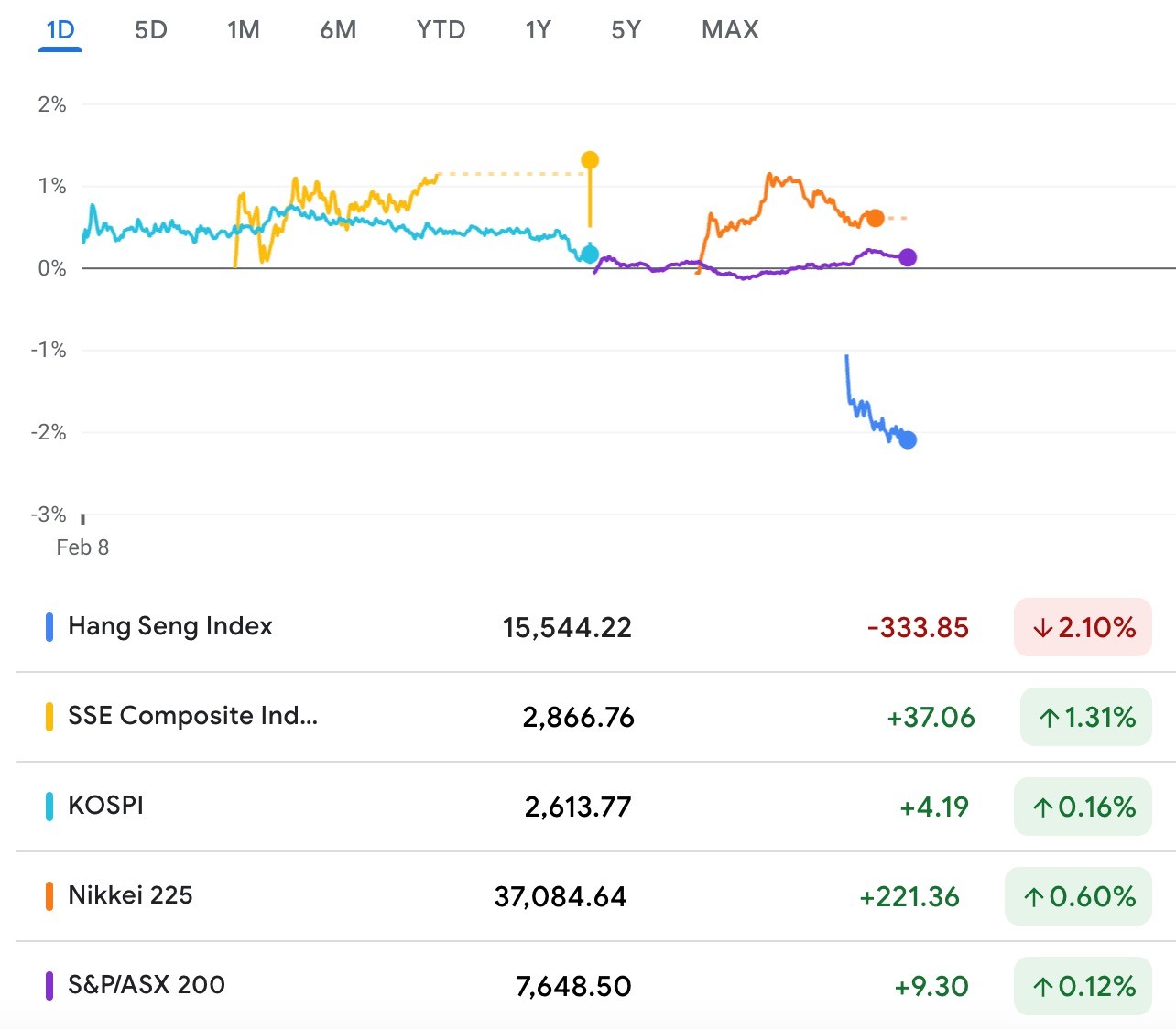Click the red 2.10% change badge

tap(1083, 627)
